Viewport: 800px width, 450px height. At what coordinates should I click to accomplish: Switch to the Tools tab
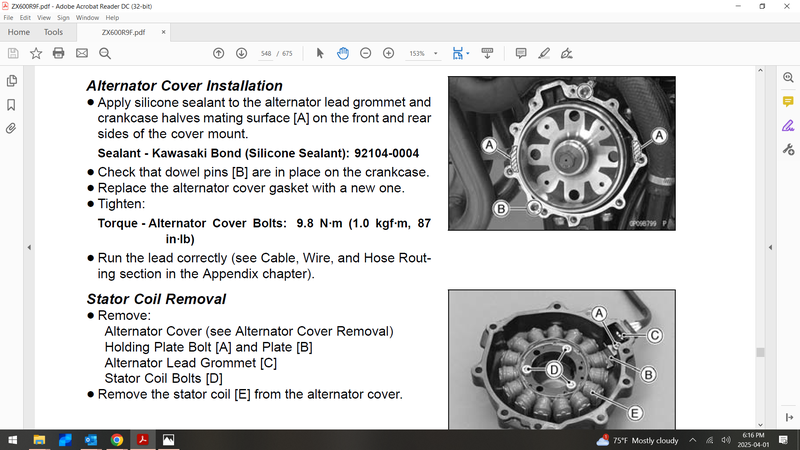53,32
